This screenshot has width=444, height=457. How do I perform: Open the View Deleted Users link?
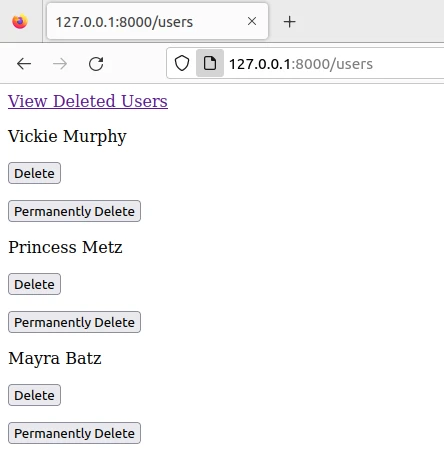coord(88,101)
